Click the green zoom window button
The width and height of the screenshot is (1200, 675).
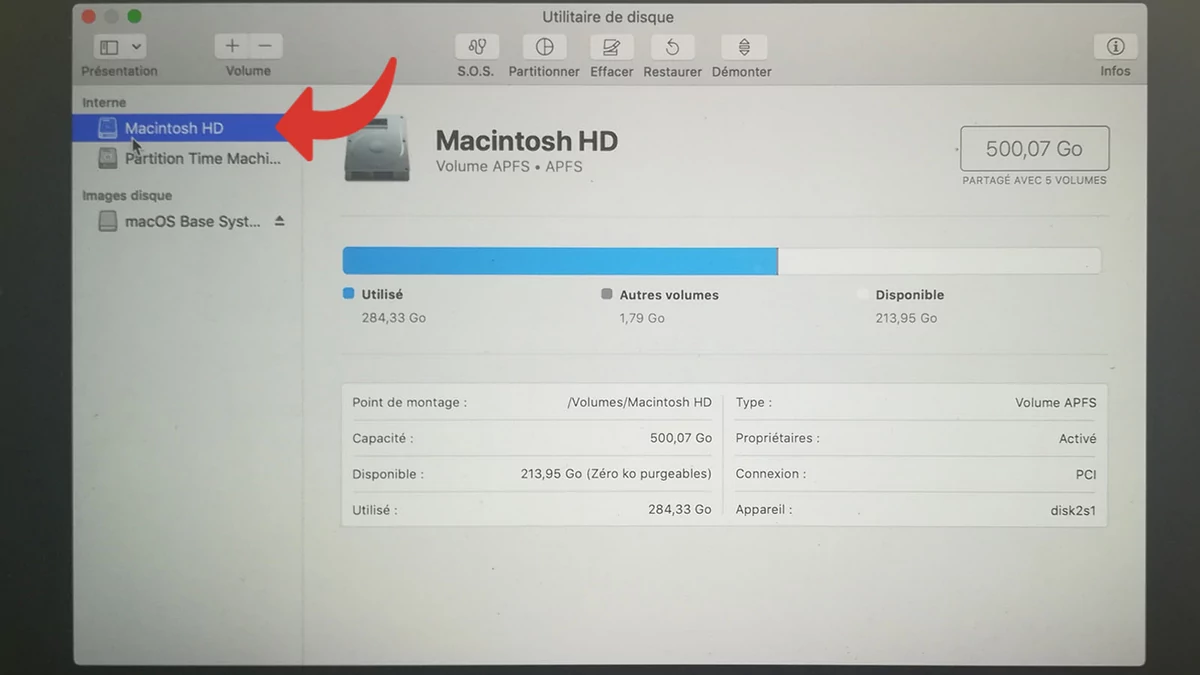click(134, 16)
